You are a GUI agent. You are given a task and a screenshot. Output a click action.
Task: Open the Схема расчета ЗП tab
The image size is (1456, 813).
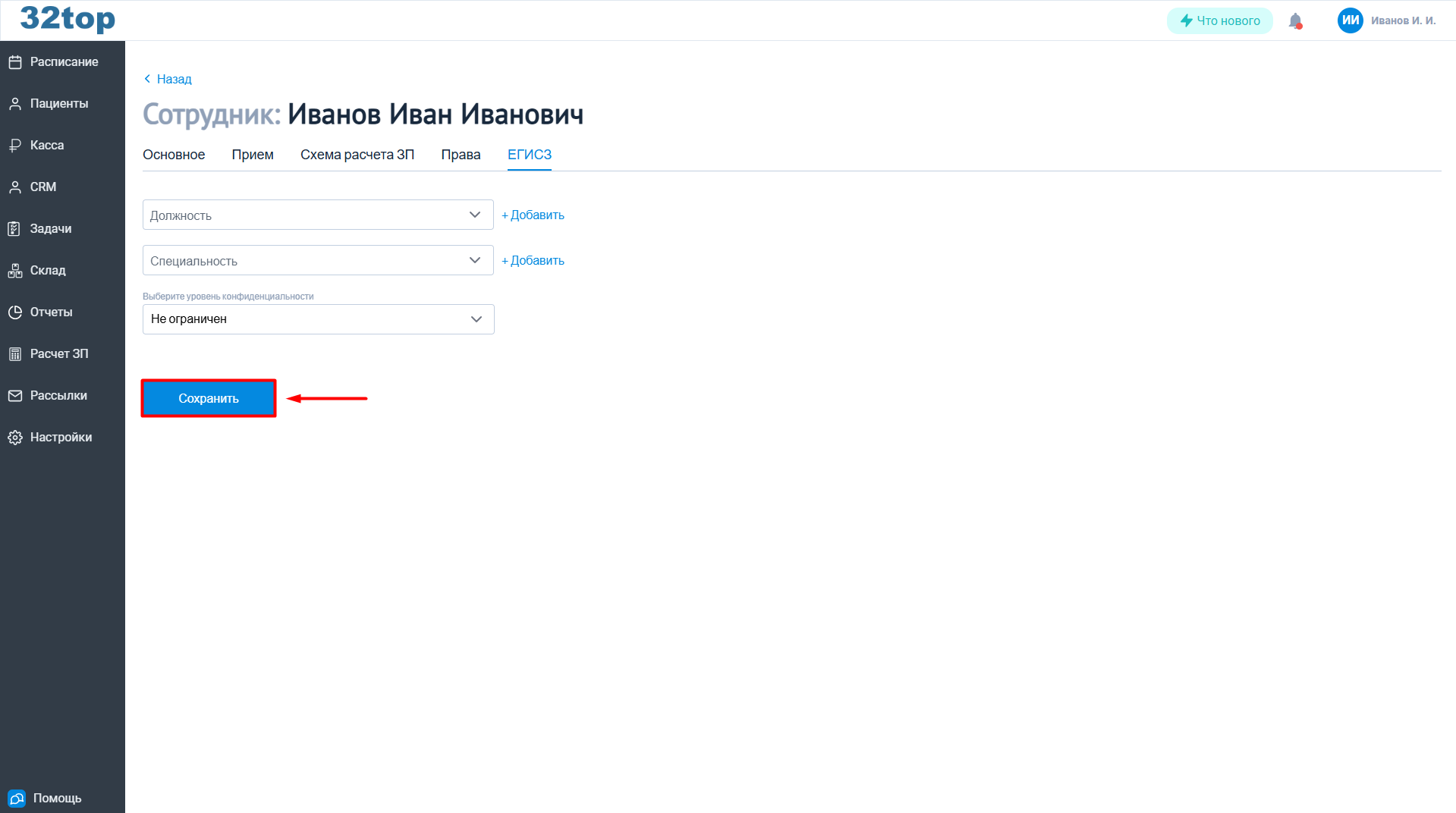click(x=357, y=155)
